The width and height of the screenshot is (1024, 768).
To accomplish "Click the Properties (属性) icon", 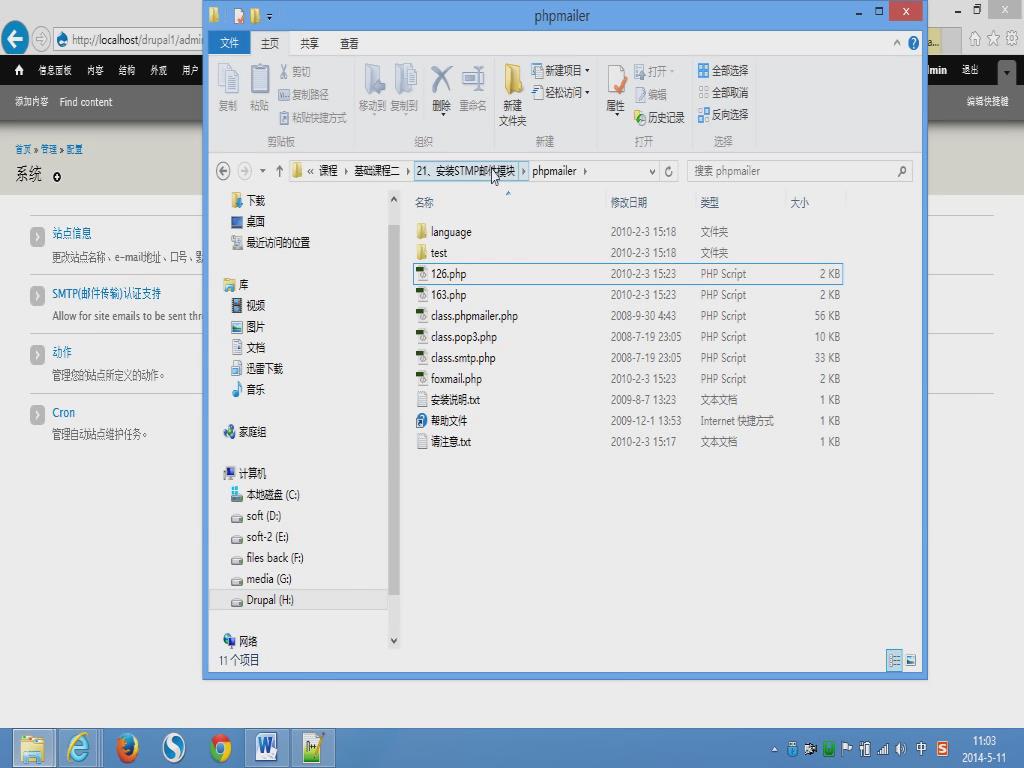I will click(616, 89).
